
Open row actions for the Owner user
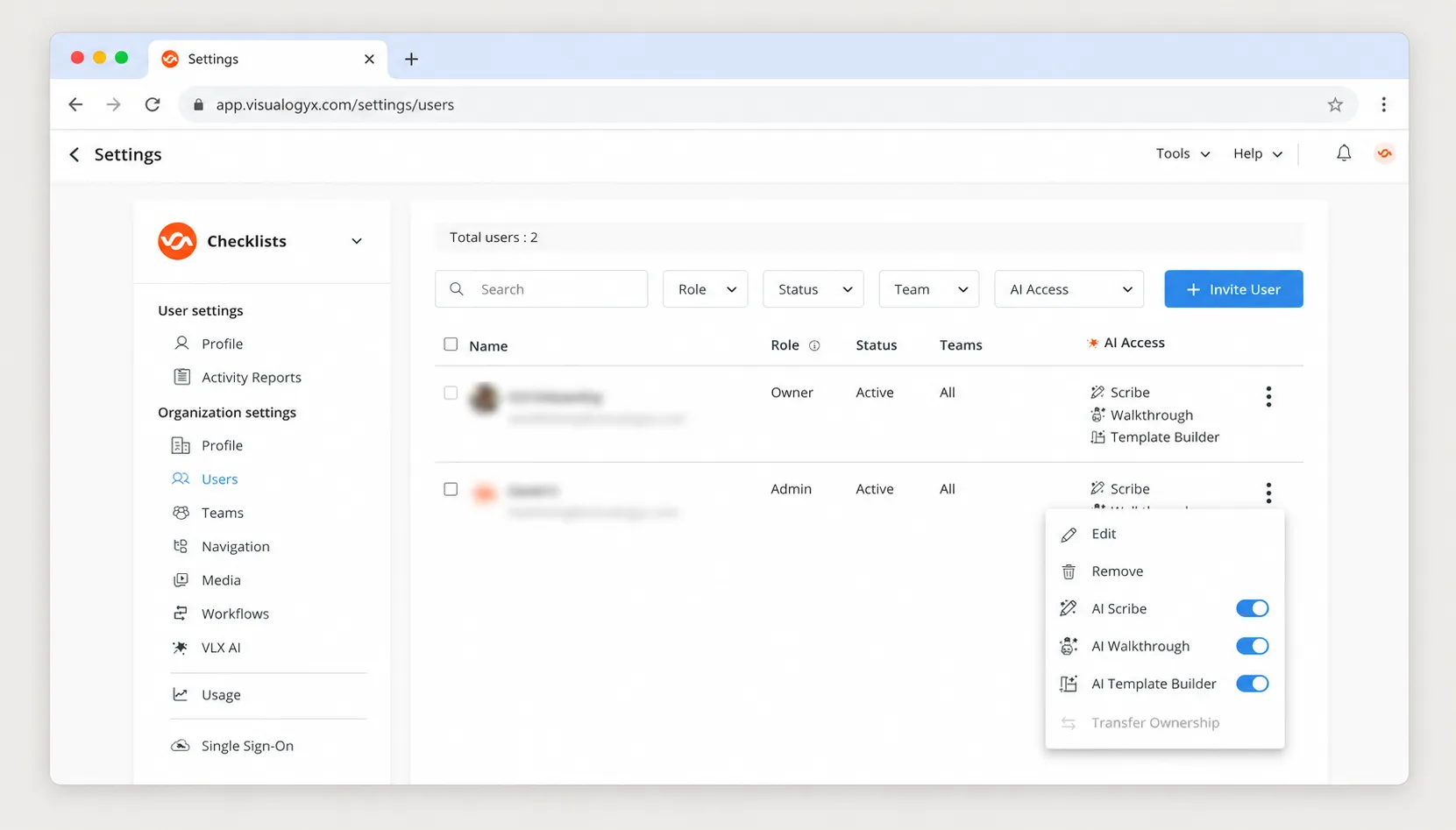[x=1268, y=396]
